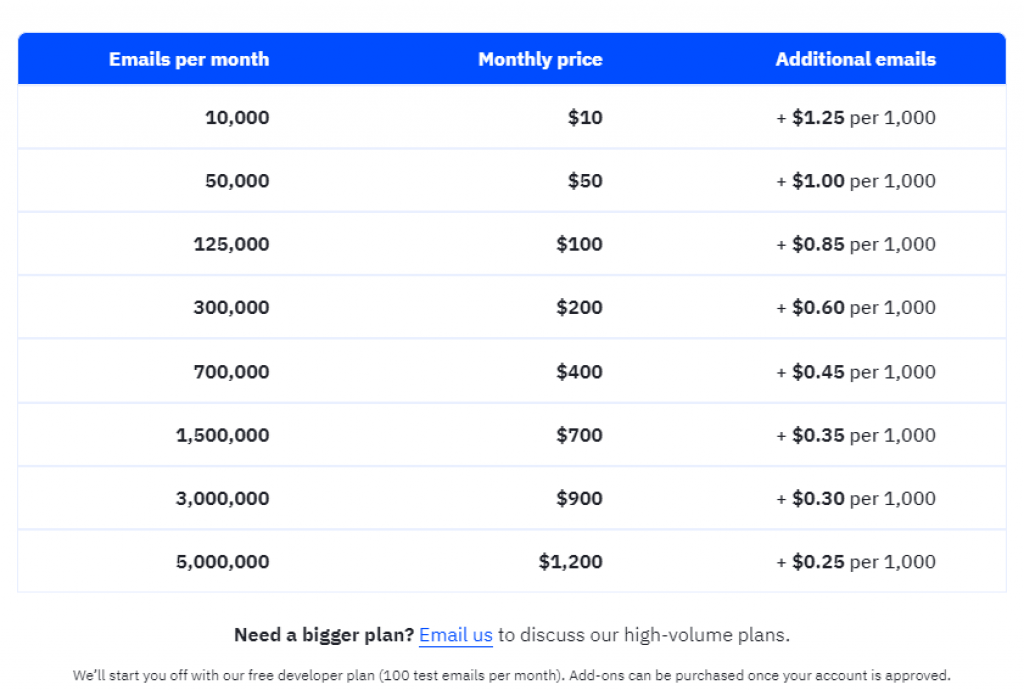This screenshot has width=1024, height=690.
Task: Click the "Emails per month" column header
Action: (x=189, y=59)
